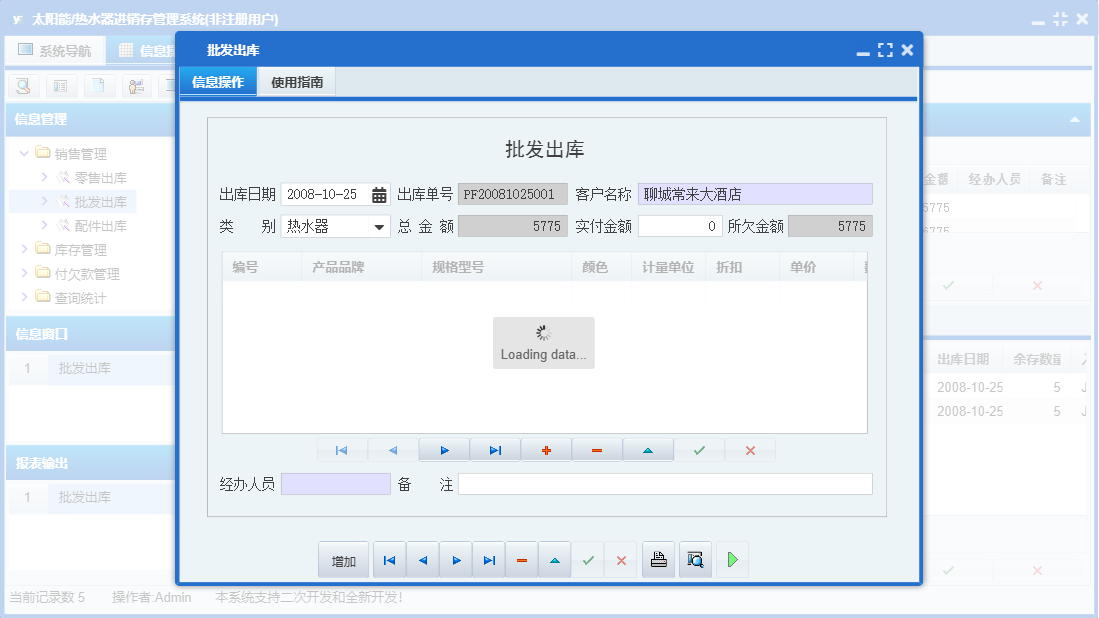
Task: Click the print icon on the bottom toolbar
Action: [x=658, y=559]
